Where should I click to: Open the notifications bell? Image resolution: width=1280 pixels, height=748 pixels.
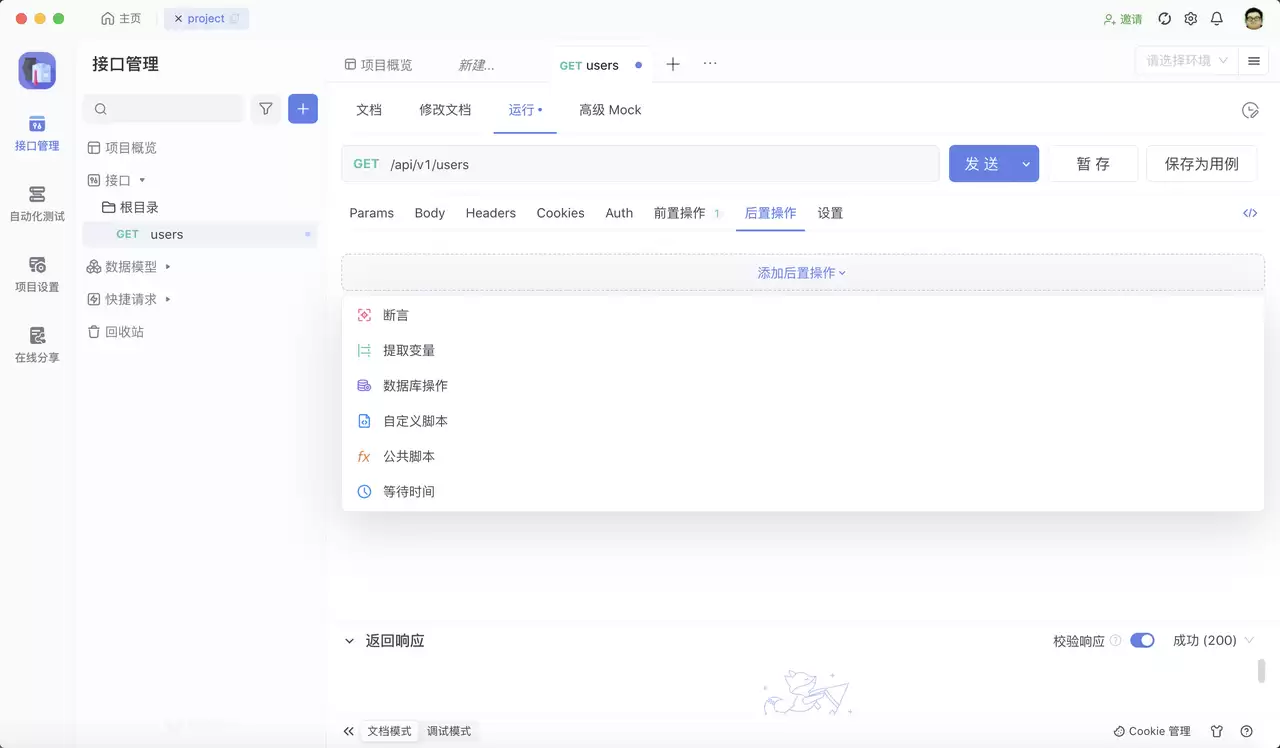(x=1217, y=19)
